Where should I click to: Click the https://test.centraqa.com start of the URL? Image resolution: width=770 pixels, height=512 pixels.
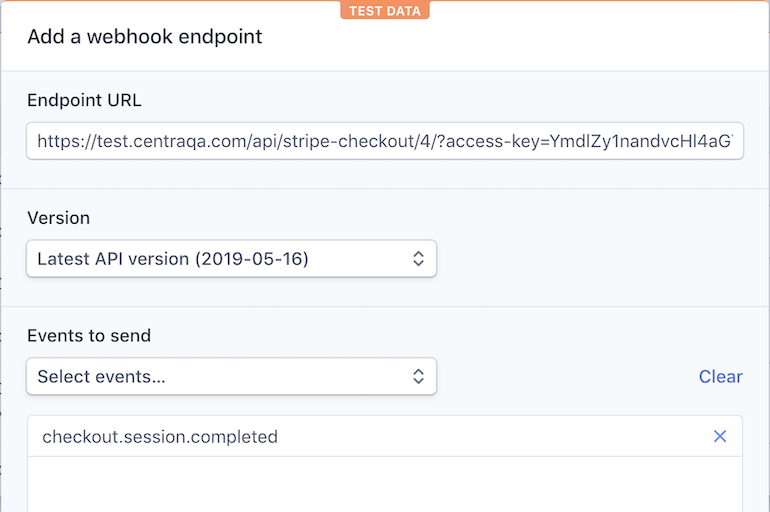click(130, 141)
